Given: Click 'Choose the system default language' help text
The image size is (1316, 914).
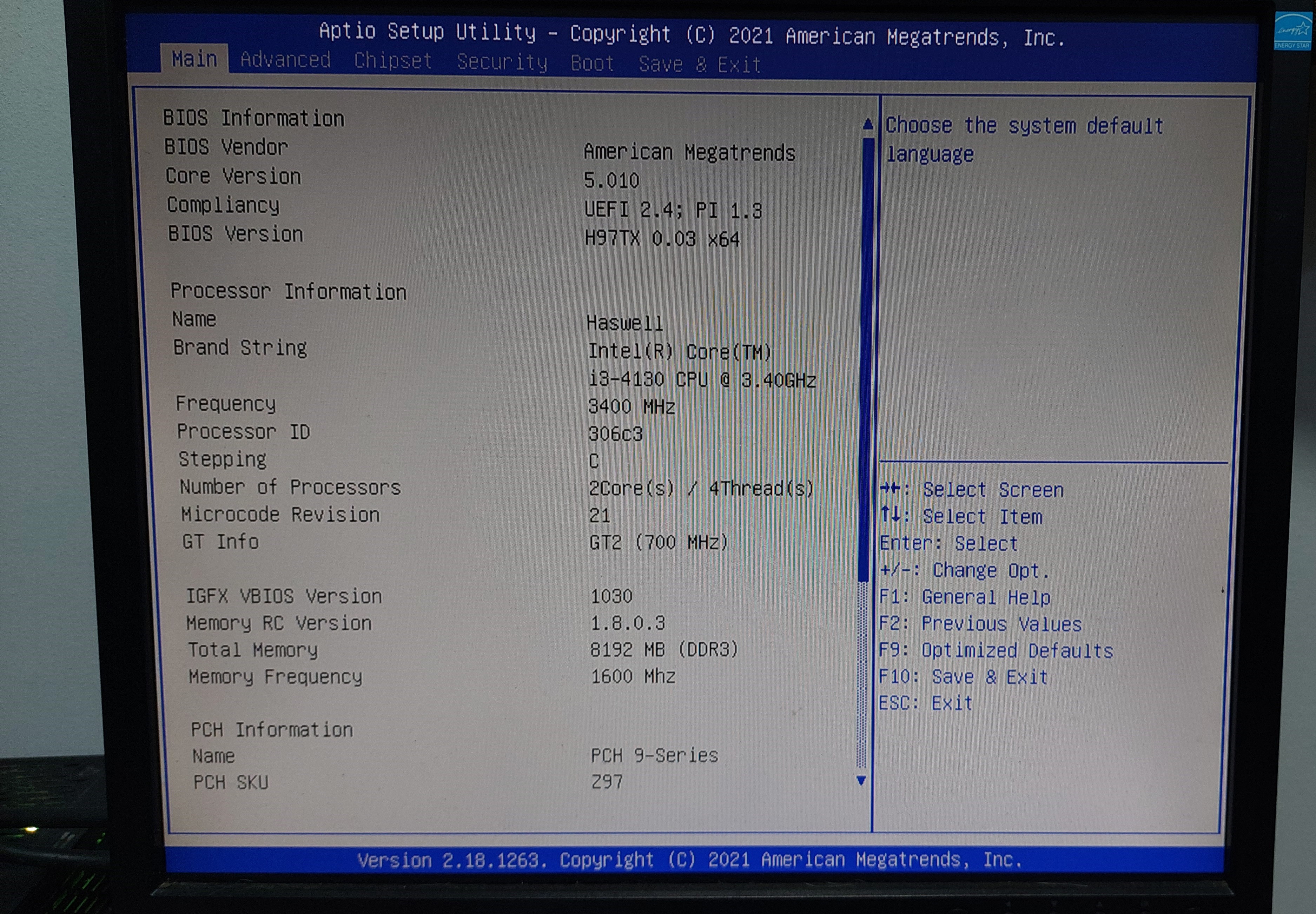Looking at the screenshot, I should pyautogui.click(x=1025, y=140).
